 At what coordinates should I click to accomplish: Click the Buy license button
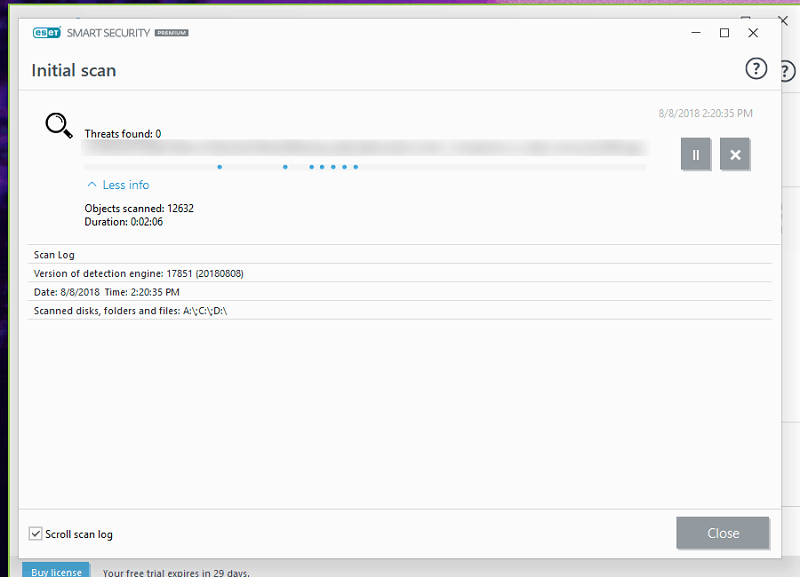56,571
